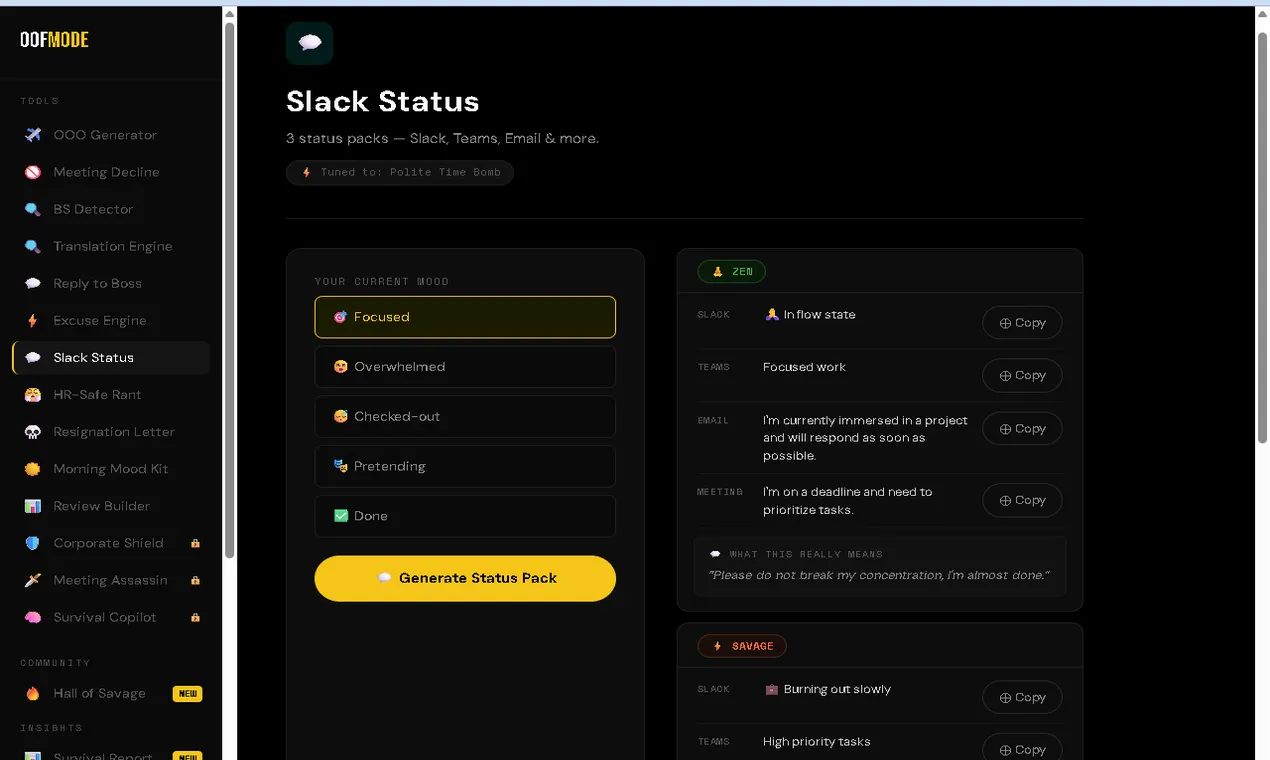Click the sidebar vertical scrollbar
This screenshot has height=760, width=1270.
pos(230,290)
